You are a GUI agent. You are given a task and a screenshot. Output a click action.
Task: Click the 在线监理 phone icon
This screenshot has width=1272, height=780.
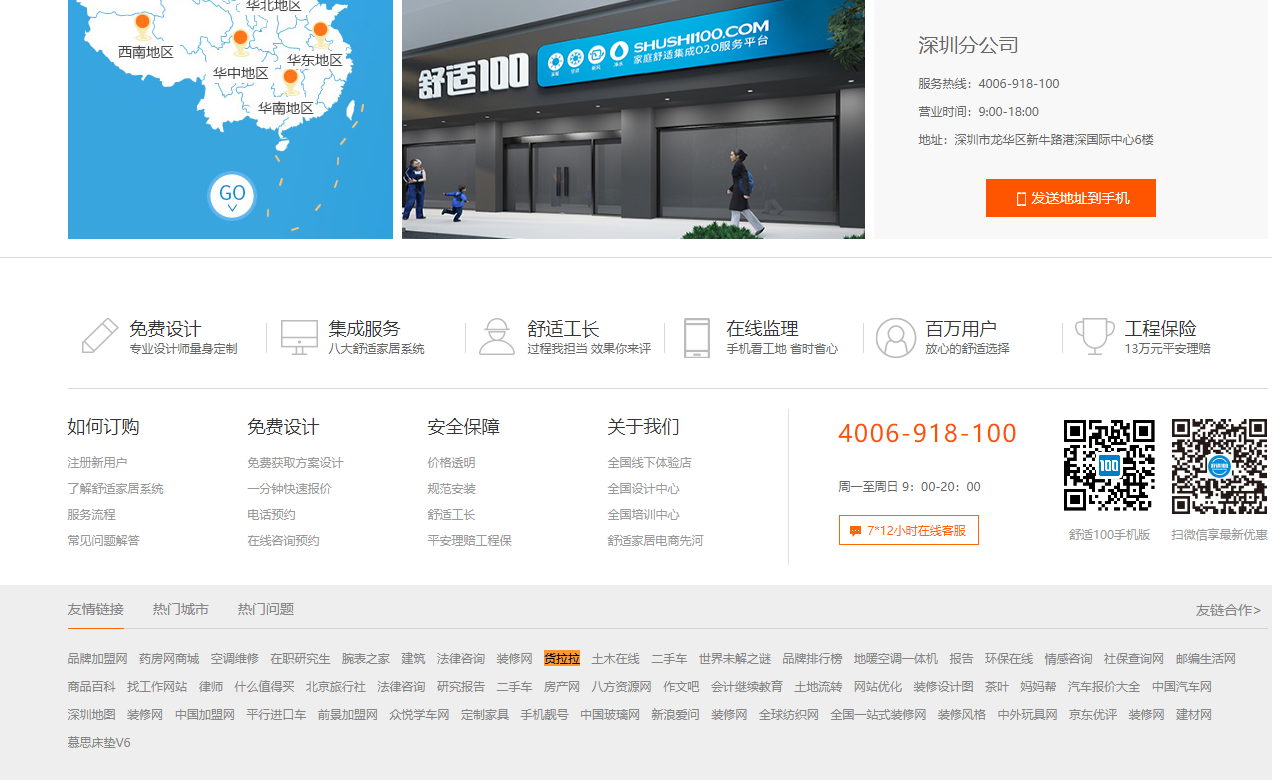696,337
